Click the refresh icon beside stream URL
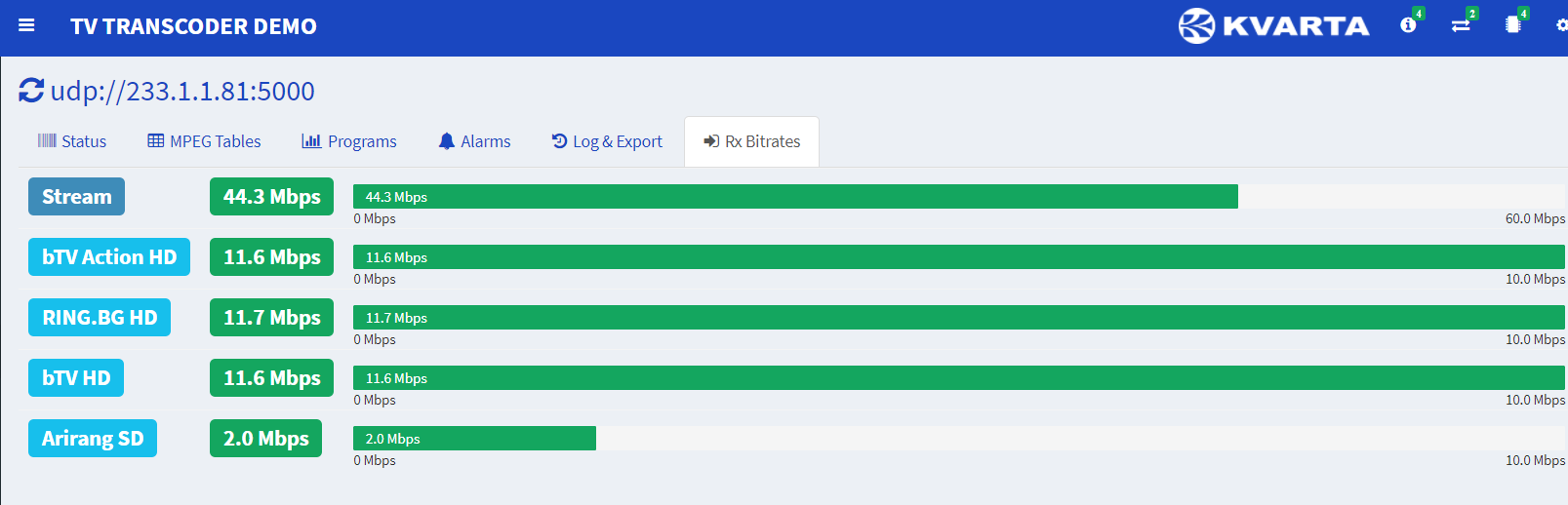Image resolution: width=1568 pixels, height=505 pixels. click(31, 91)
